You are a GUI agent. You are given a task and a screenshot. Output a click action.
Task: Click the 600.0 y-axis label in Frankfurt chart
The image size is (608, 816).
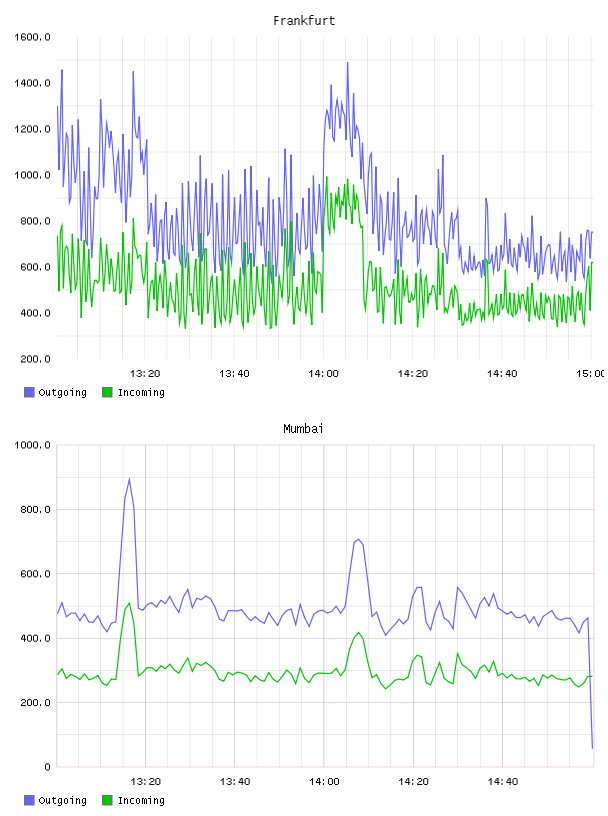click(x=35, y=267)
